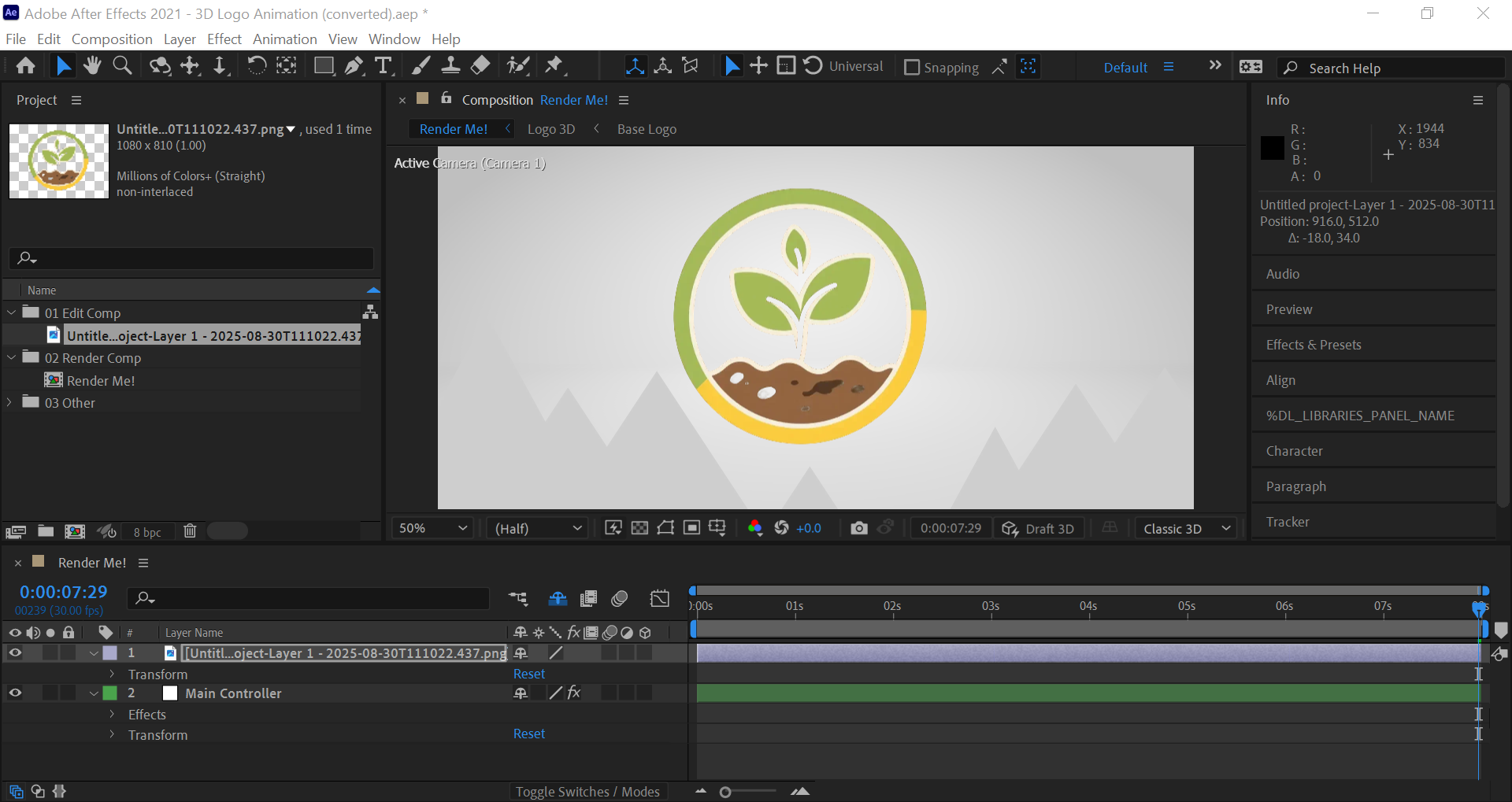Select the Eraser tool

(x=480, y=66)
